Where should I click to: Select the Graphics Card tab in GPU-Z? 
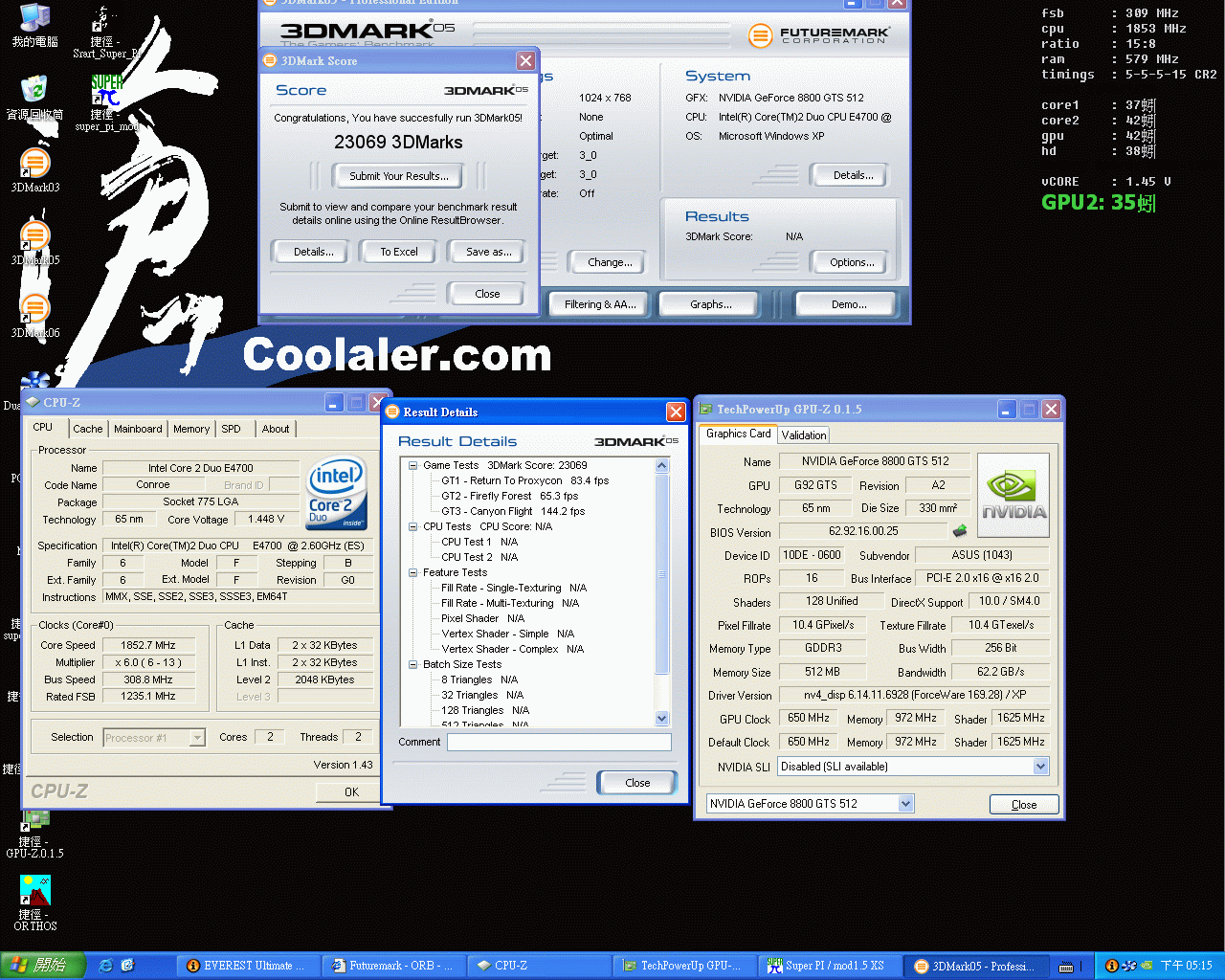[738, 434]
